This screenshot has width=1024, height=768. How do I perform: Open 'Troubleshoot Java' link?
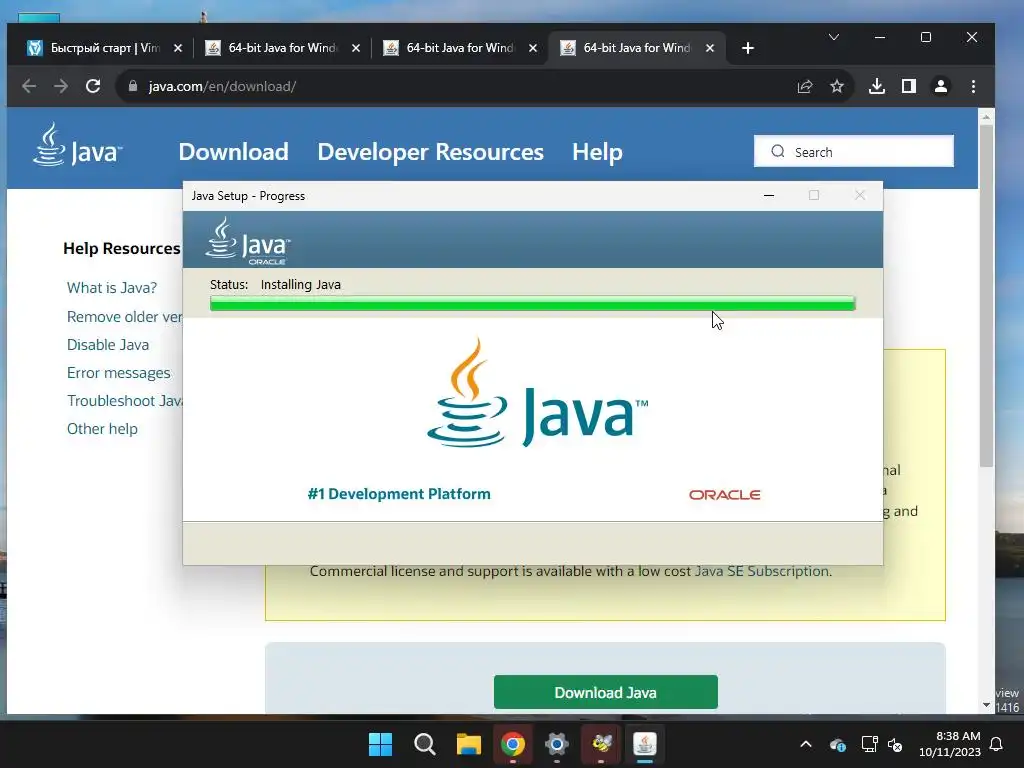click(x=124, y=401)
